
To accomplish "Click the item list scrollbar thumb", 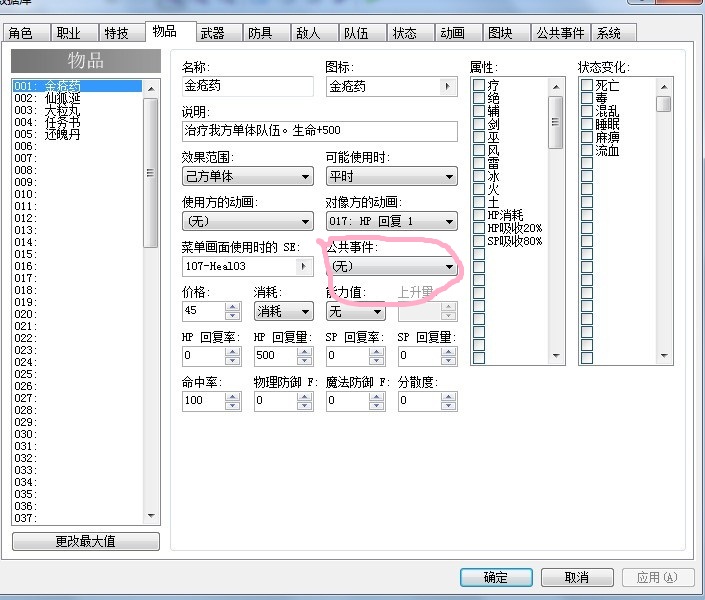I will 151,173.
